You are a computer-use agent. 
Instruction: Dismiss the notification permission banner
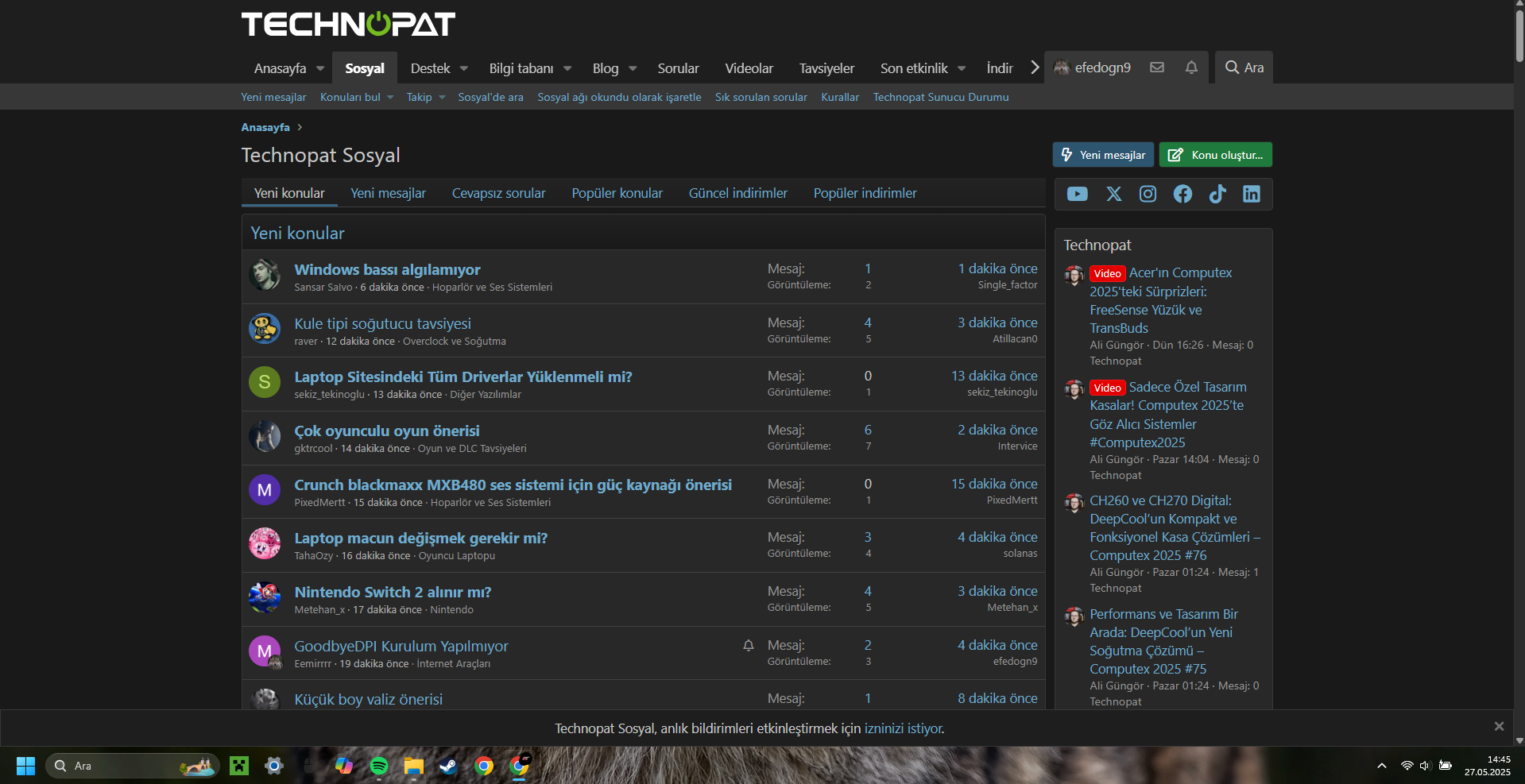[1499, 726]
